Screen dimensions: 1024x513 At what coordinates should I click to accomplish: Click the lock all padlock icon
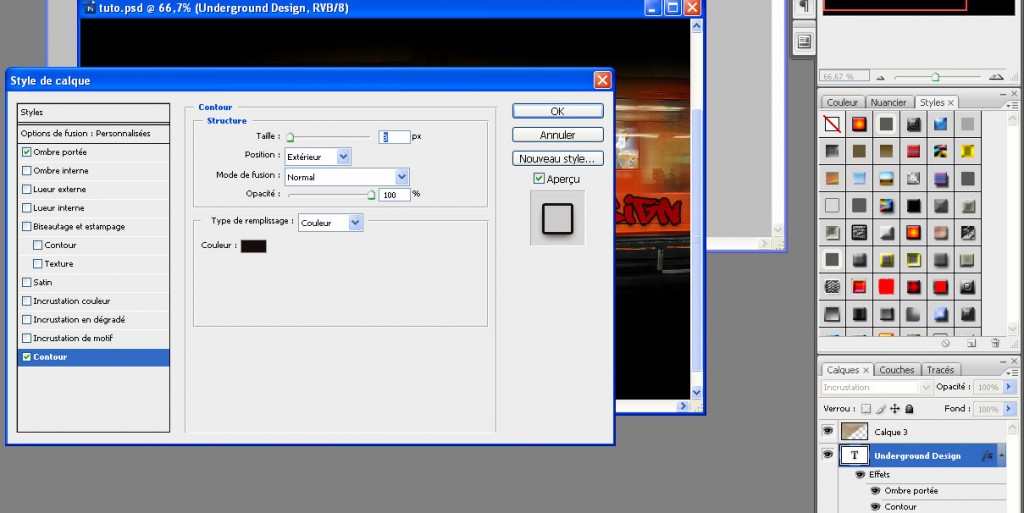(x=909, y=409)
